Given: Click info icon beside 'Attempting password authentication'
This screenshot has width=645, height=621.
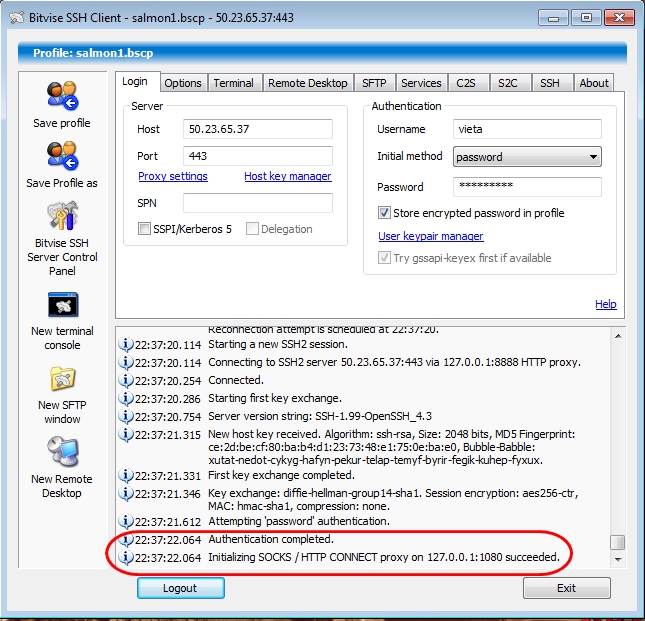Looking at the screenshot, I should (x=125, y=521).
